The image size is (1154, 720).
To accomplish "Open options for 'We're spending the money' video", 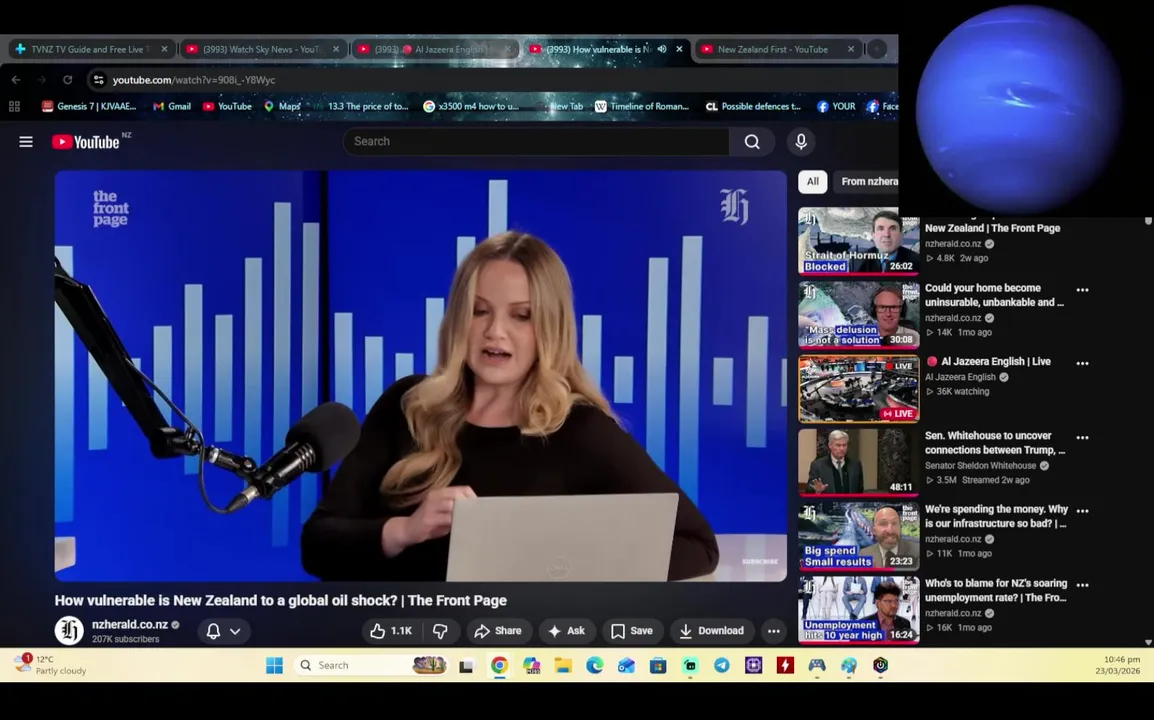I will coord(1082,510).
